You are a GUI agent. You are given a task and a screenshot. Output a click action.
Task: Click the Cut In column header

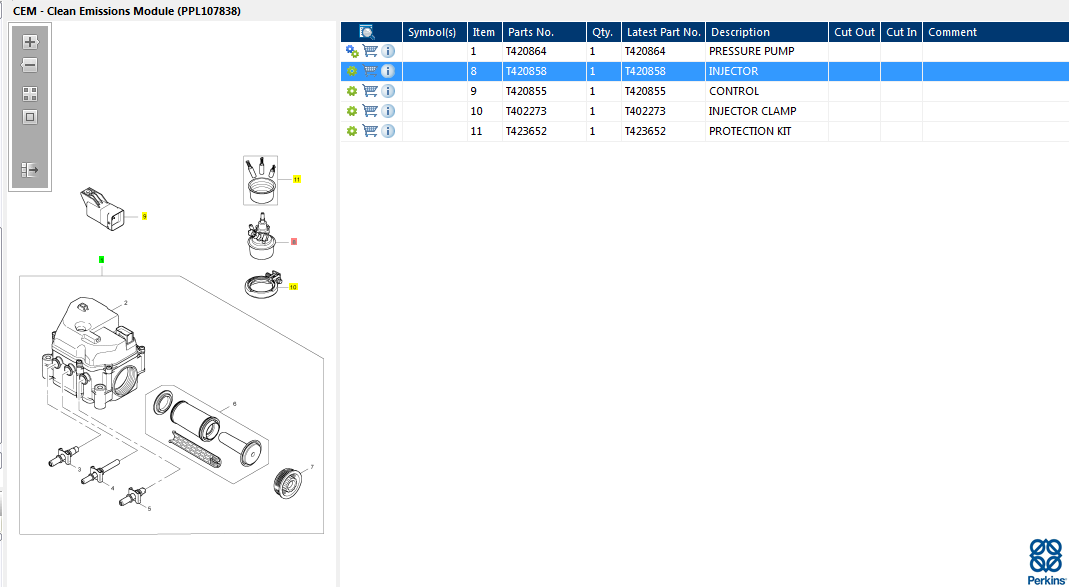[x=901, y=32]
